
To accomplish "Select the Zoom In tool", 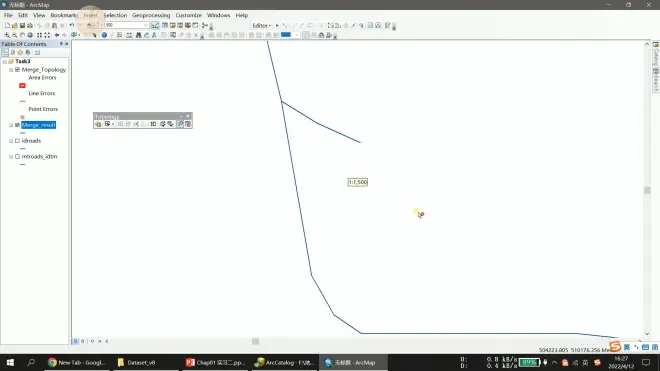I will (7, 35).
